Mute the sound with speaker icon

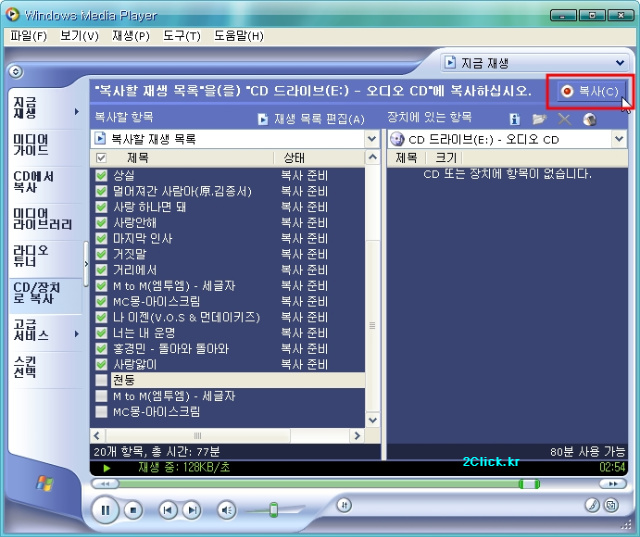[x=227, y=510]
